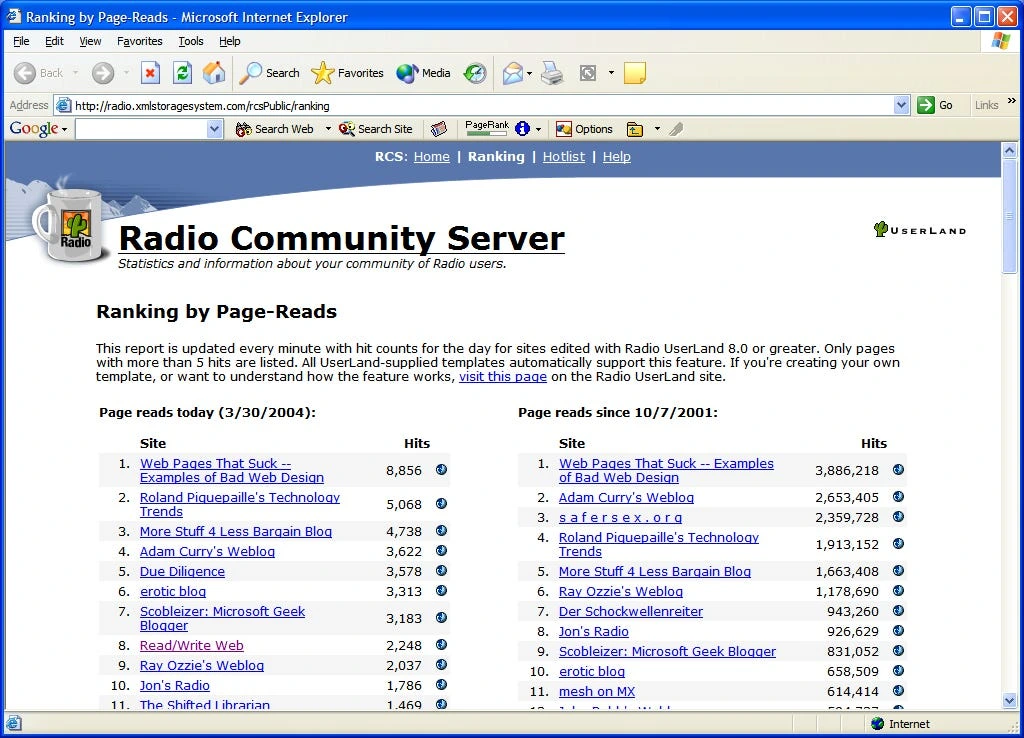Viewport: 1024px width, 738px height.
Task: Click inside the Google toolbar search field
Action: [141, 129]
